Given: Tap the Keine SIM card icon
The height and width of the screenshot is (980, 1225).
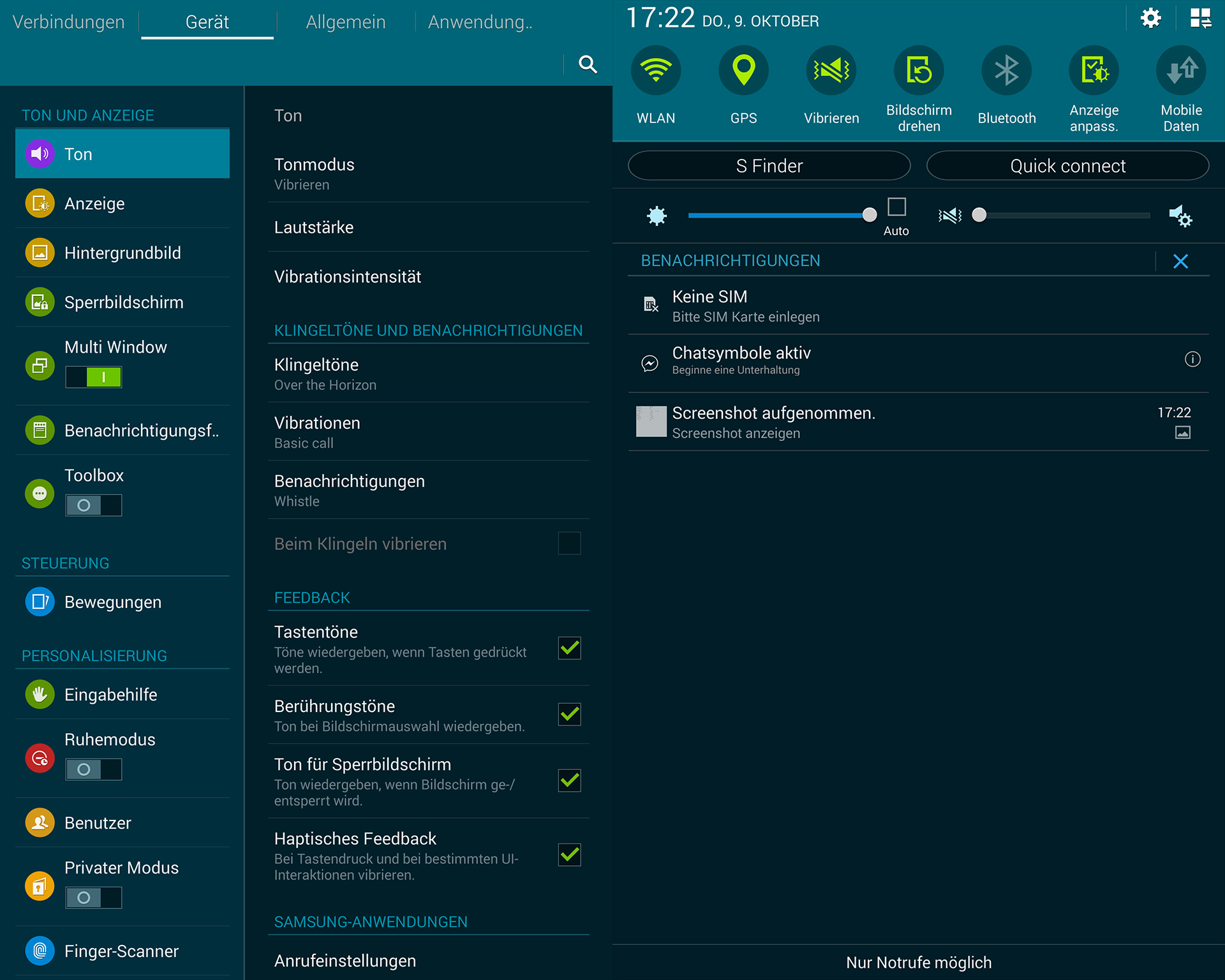Looking at the screenshot, I should point(650,304).
